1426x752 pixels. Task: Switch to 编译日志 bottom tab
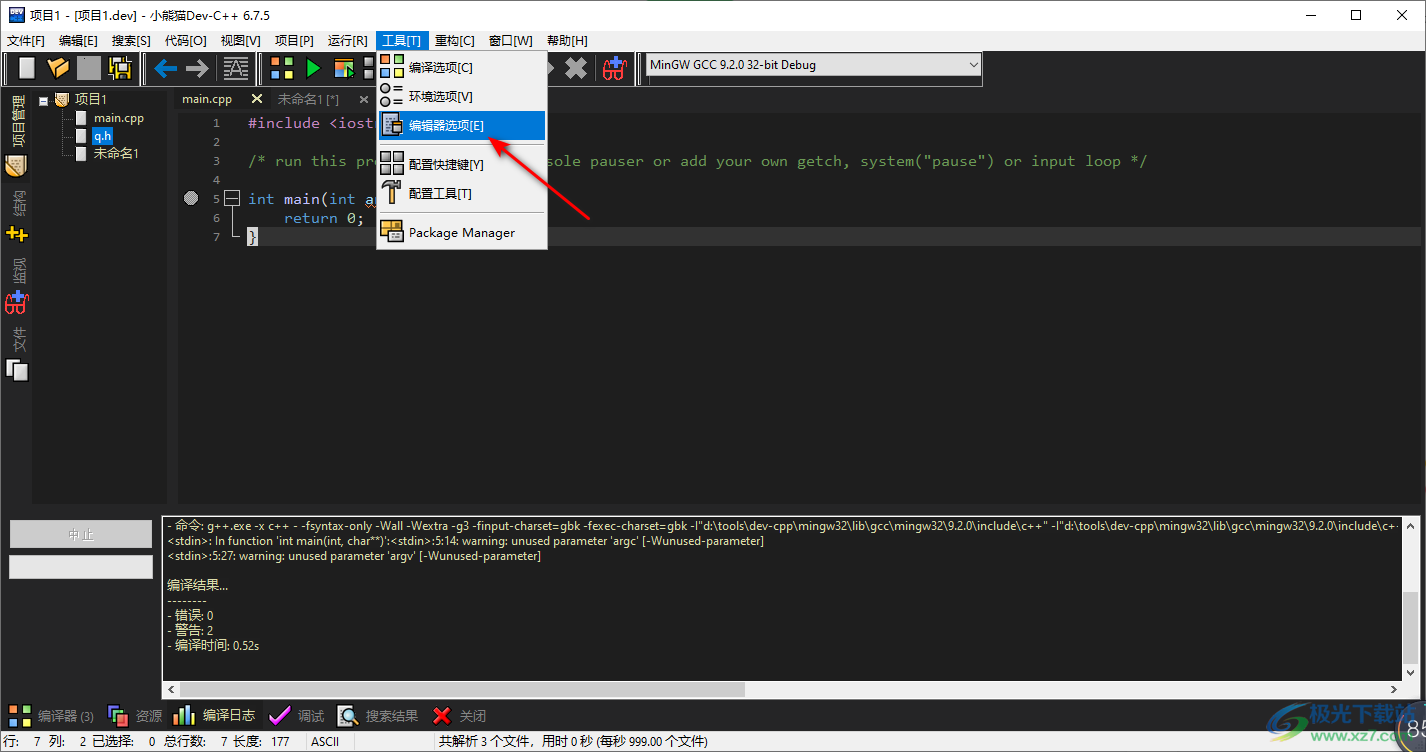point(214,716)
